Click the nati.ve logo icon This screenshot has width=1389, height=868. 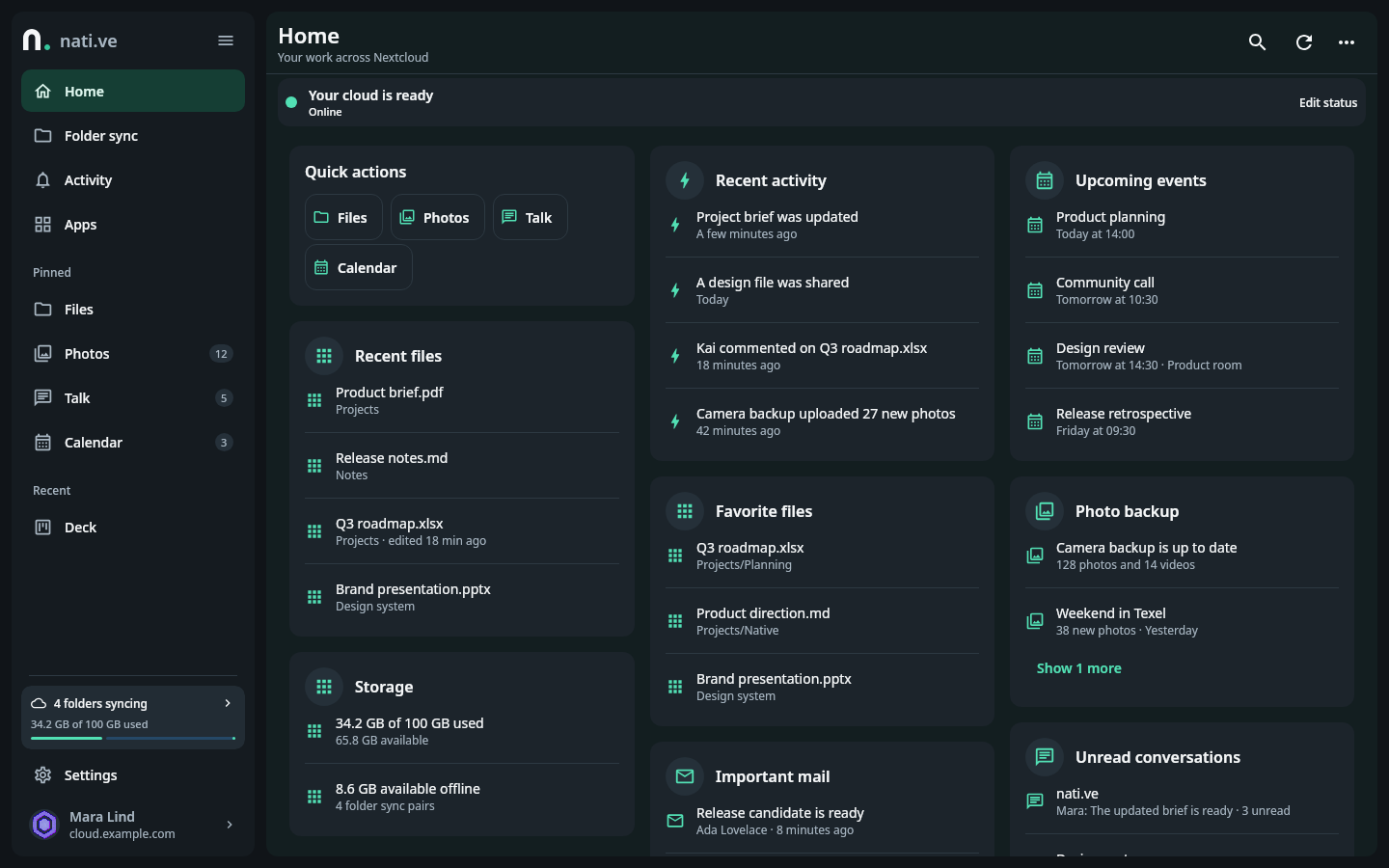[x=36, y=41]
